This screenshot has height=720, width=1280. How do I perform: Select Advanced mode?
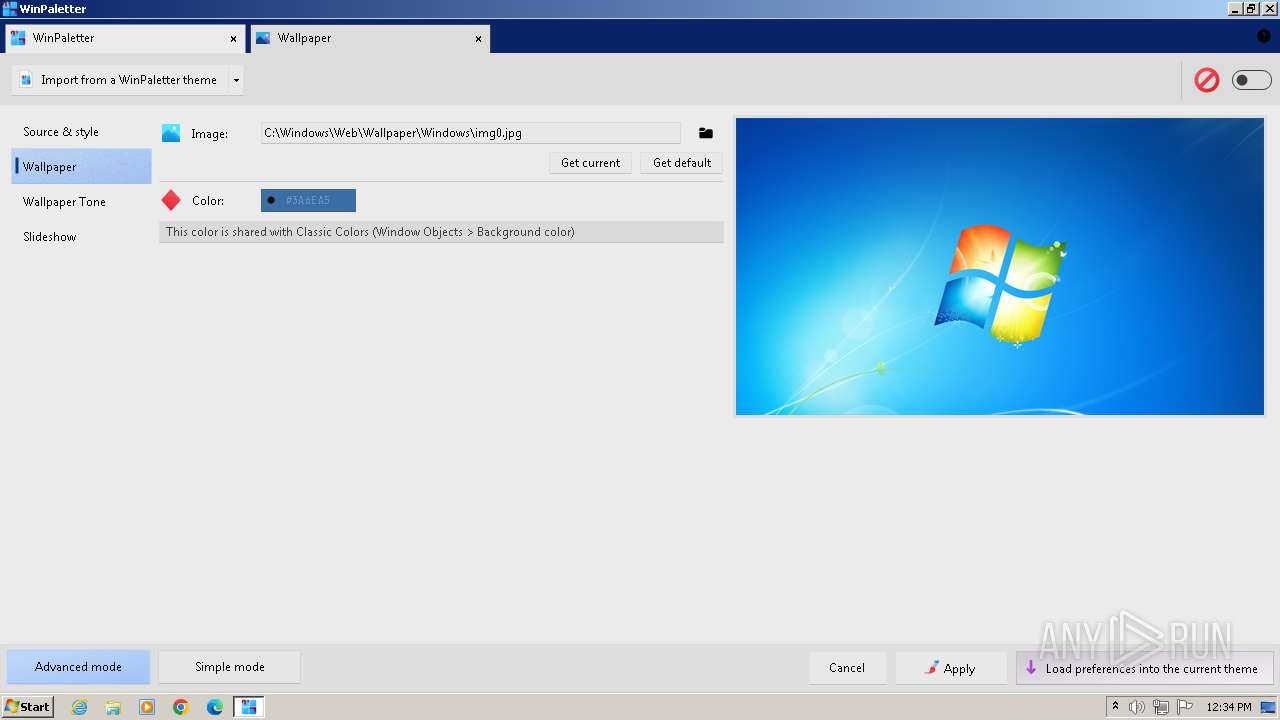pos(78,667)
